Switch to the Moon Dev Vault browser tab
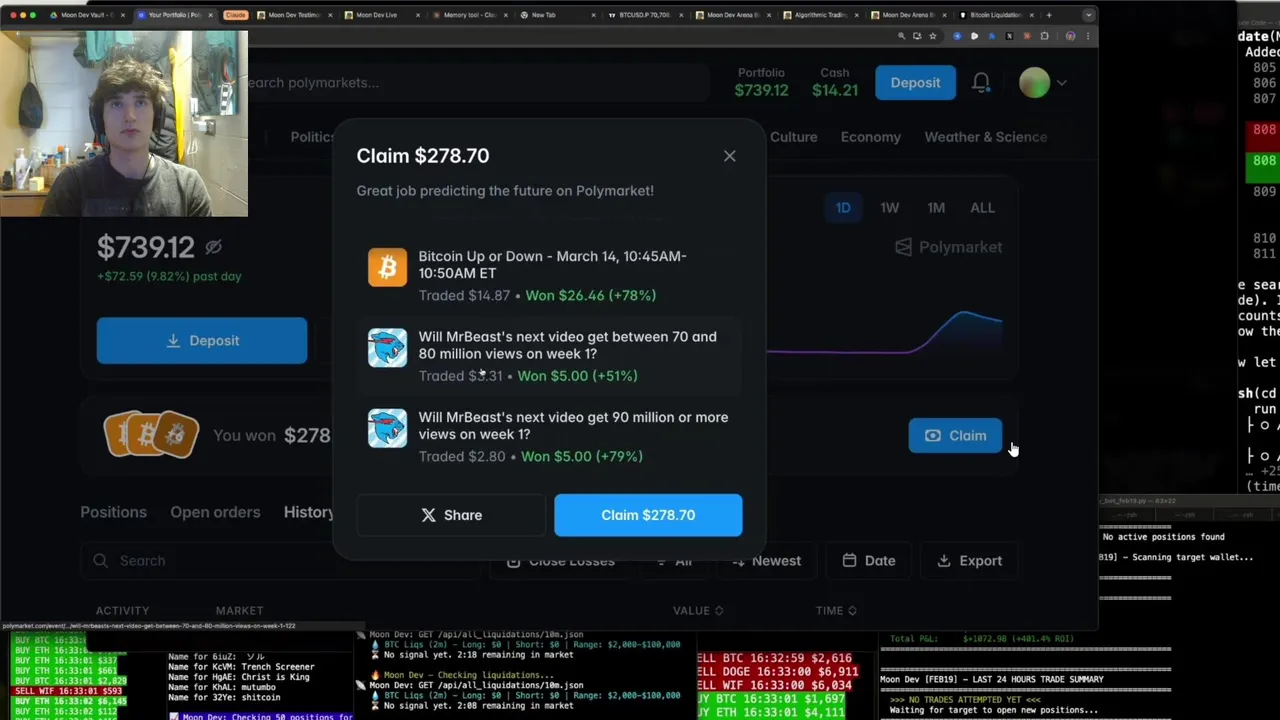The image size is (1280, 720). point(85,15)
